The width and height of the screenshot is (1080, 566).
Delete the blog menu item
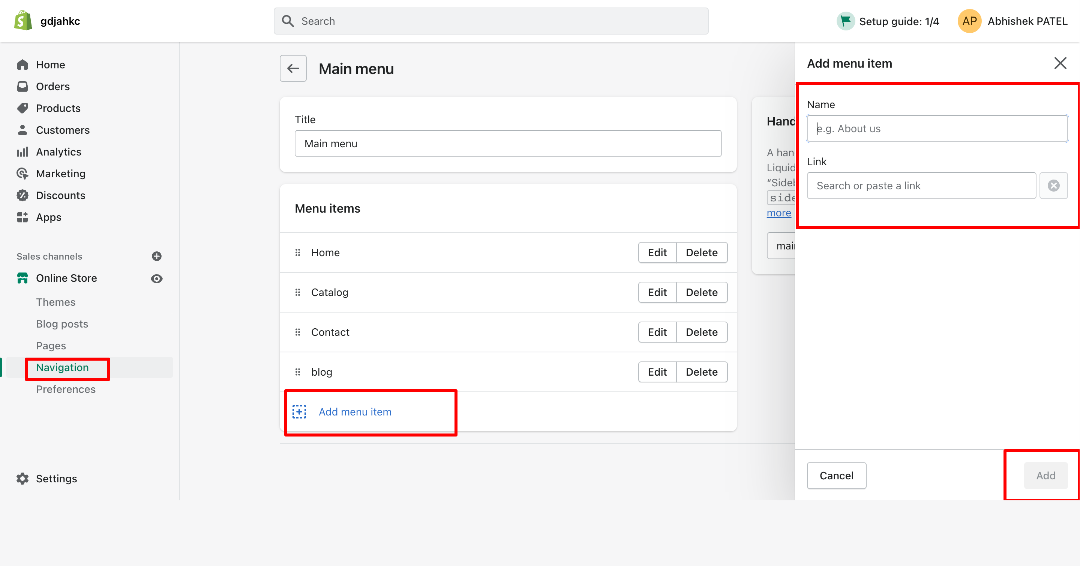coord(702,373)
